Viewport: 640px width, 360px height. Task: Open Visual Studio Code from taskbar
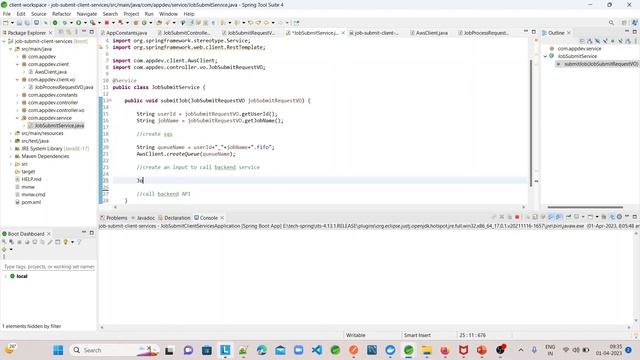click(317, 350)
